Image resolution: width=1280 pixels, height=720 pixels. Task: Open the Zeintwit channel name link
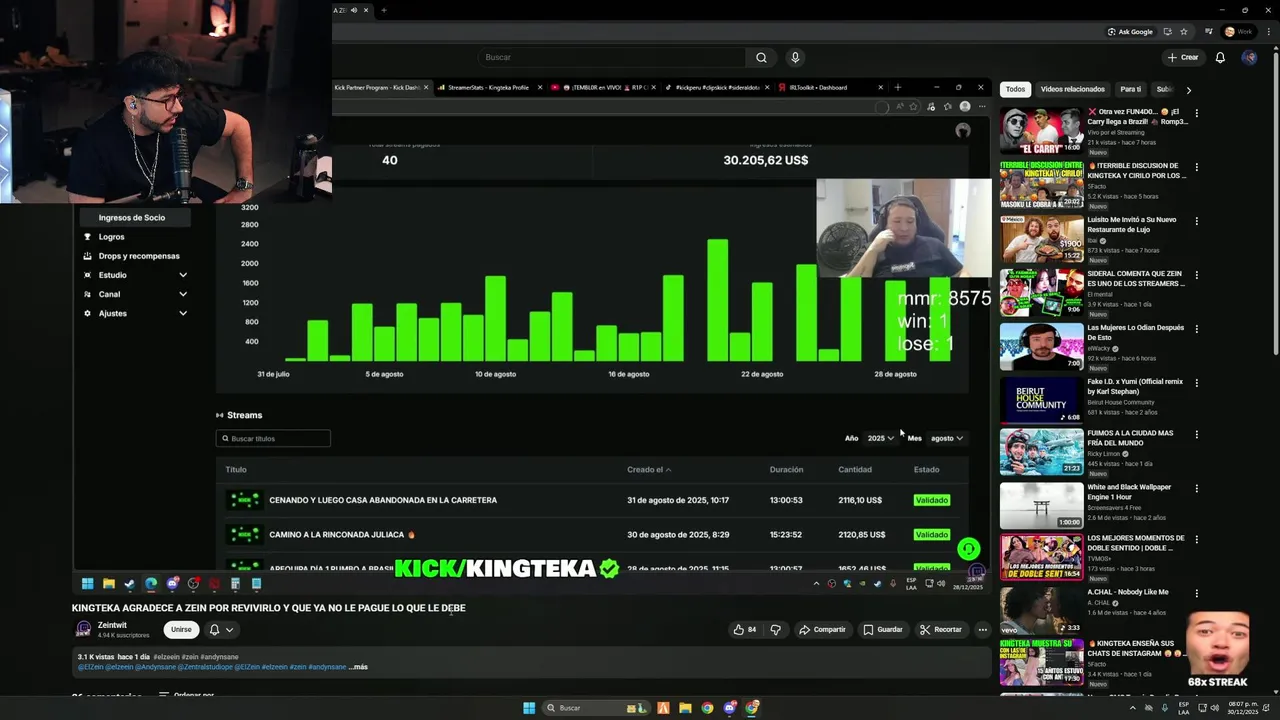click(112, 625)
